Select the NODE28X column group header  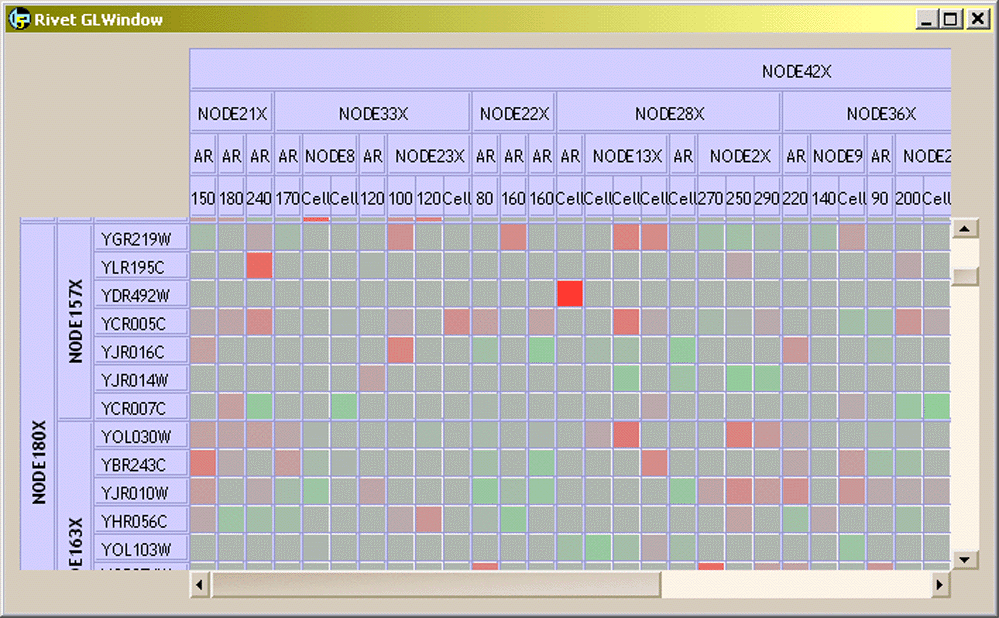tap(669, 114)
